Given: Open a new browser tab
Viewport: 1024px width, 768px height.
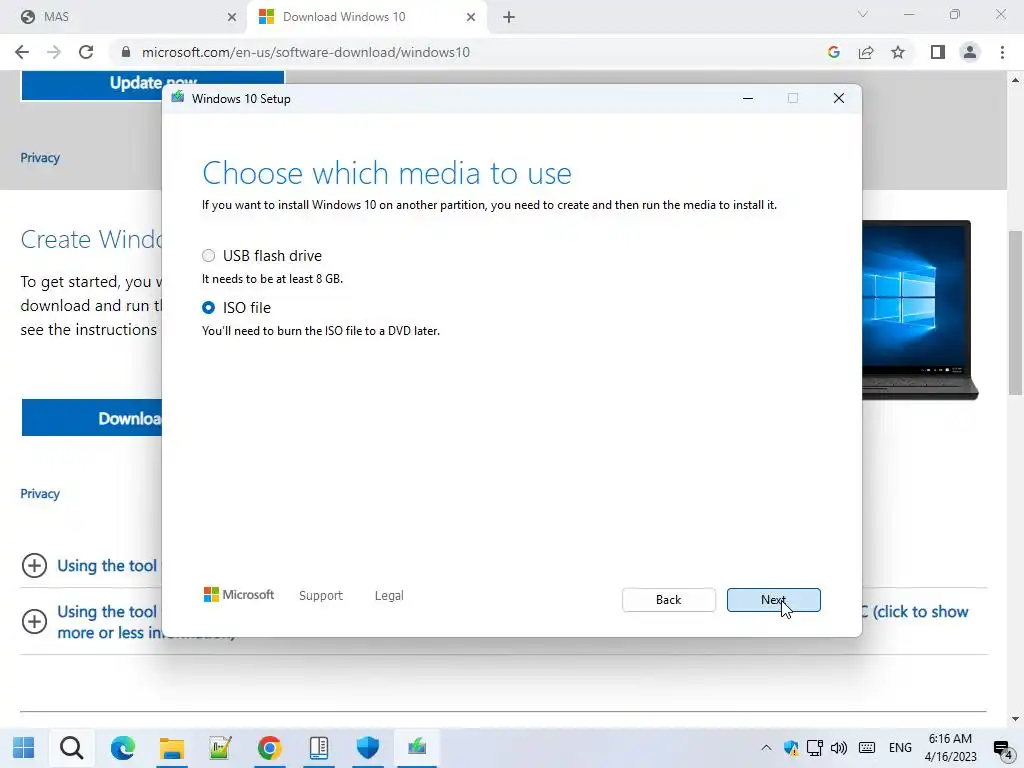Looking at the screenshot, I should click(509, 17).
